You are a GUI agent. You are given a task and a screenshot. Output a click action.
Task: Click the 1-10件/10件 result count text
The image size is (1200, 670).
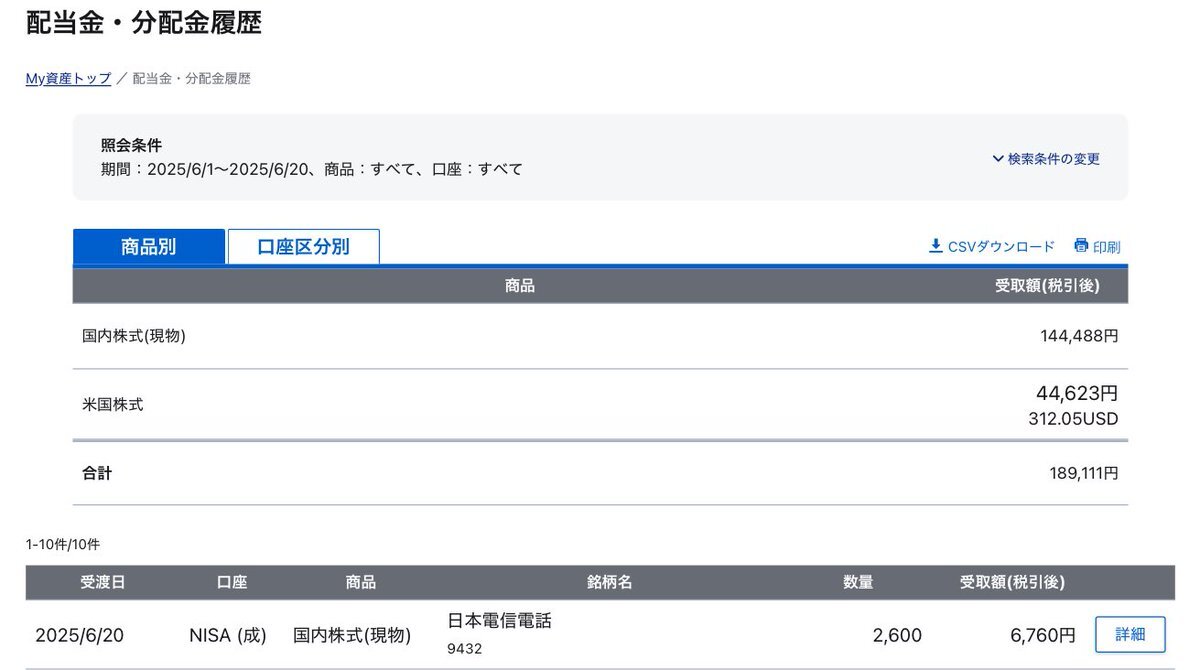[x=63, y=544]
